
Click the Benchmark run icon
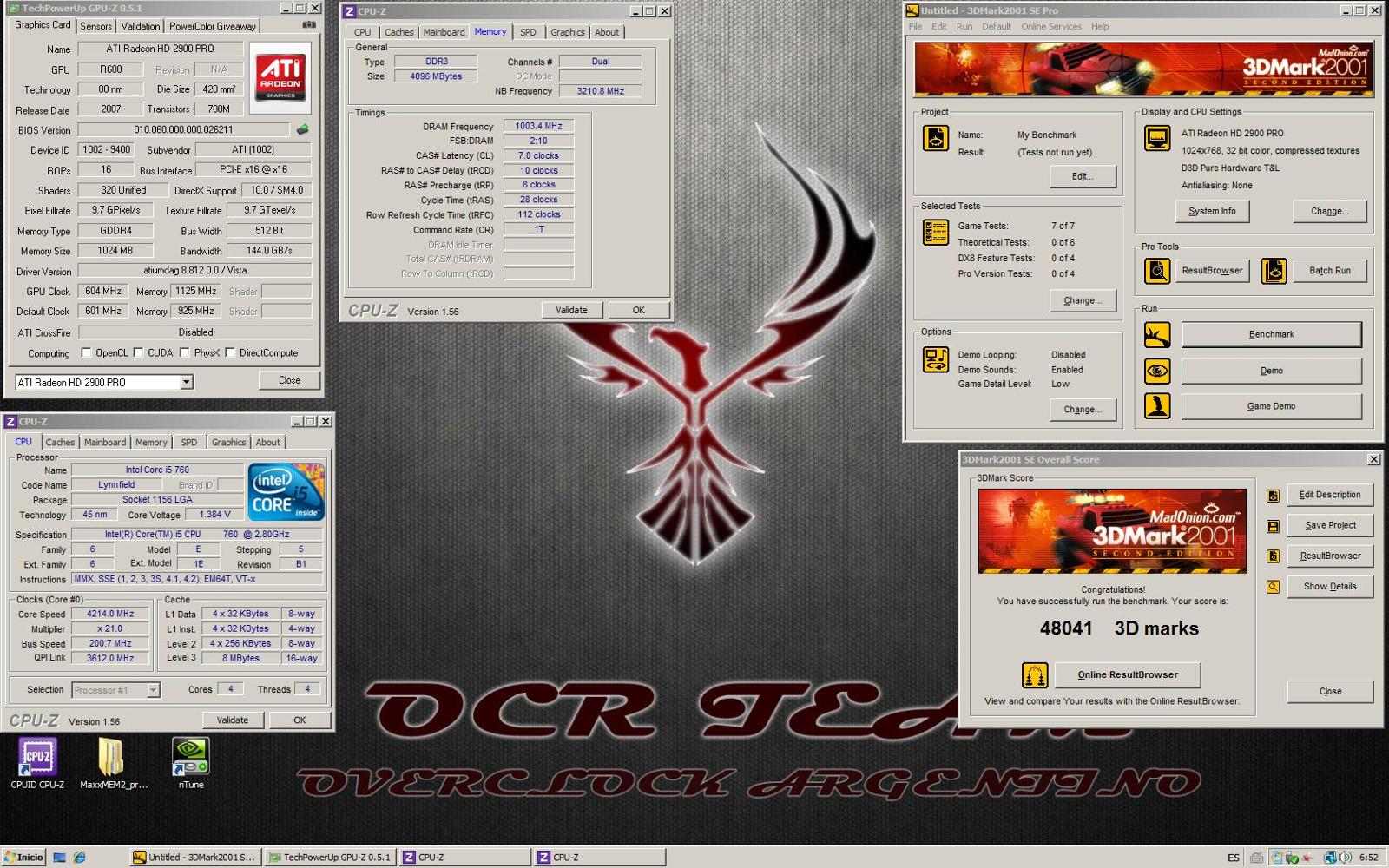[1156, 334]
